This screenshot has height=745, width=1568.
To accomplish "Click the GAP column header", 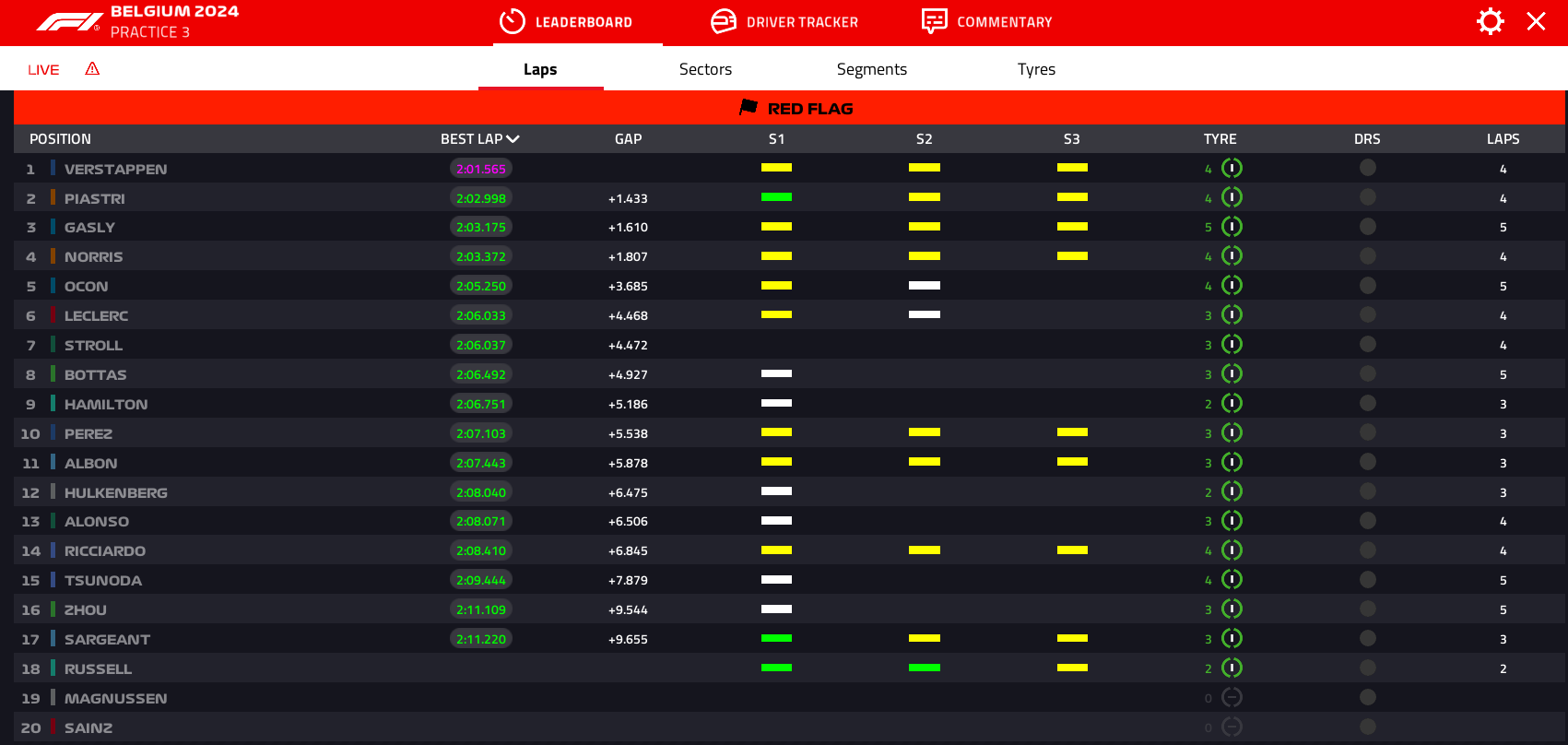I will pyautogui.click(x=629, y=139).
